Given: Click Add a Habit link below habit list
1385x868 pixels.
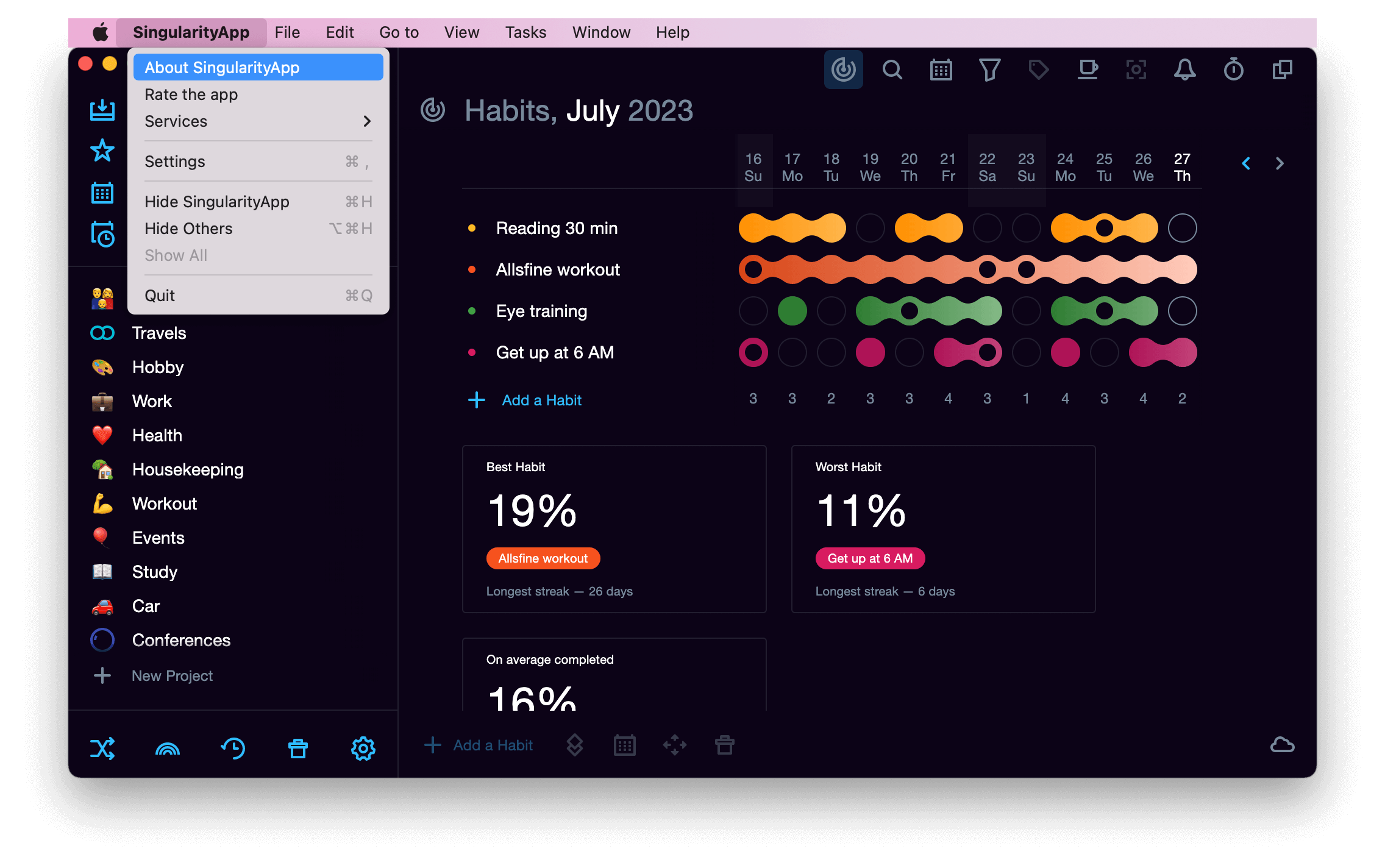Looking at the screenshot, I should [541, 400].
